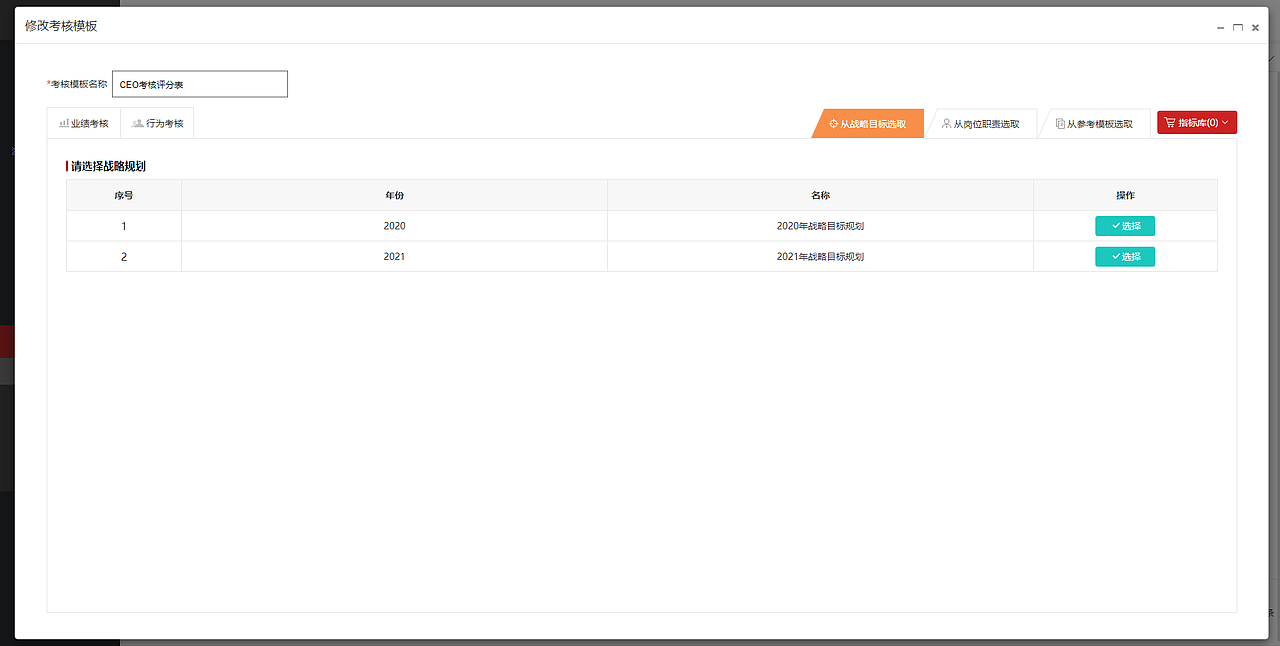Click the 请选择战略规划 heading
This screenshot has height=646, width=1280.
[x=108, y=166]
